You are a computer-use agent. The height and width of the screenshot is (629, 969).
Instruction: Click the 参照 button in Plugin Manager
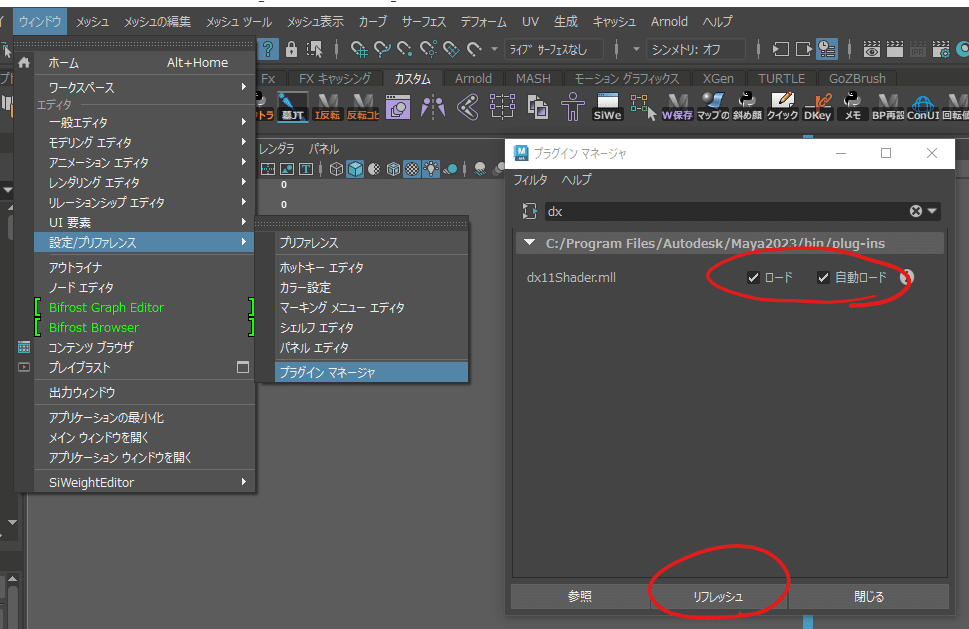[579, 596]
